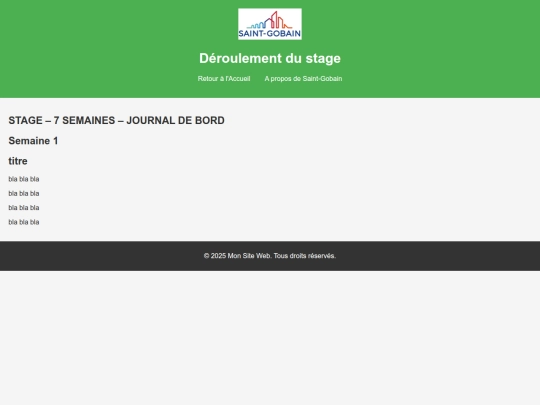Click the 'titre' subheading

[x=18, y=161]
